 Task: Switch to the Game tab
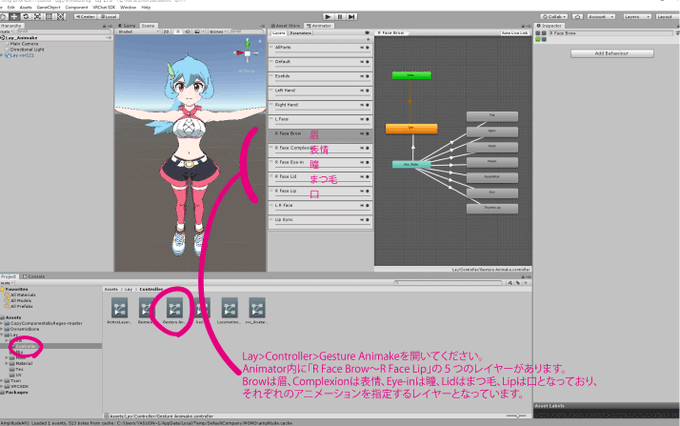[127, 26]
